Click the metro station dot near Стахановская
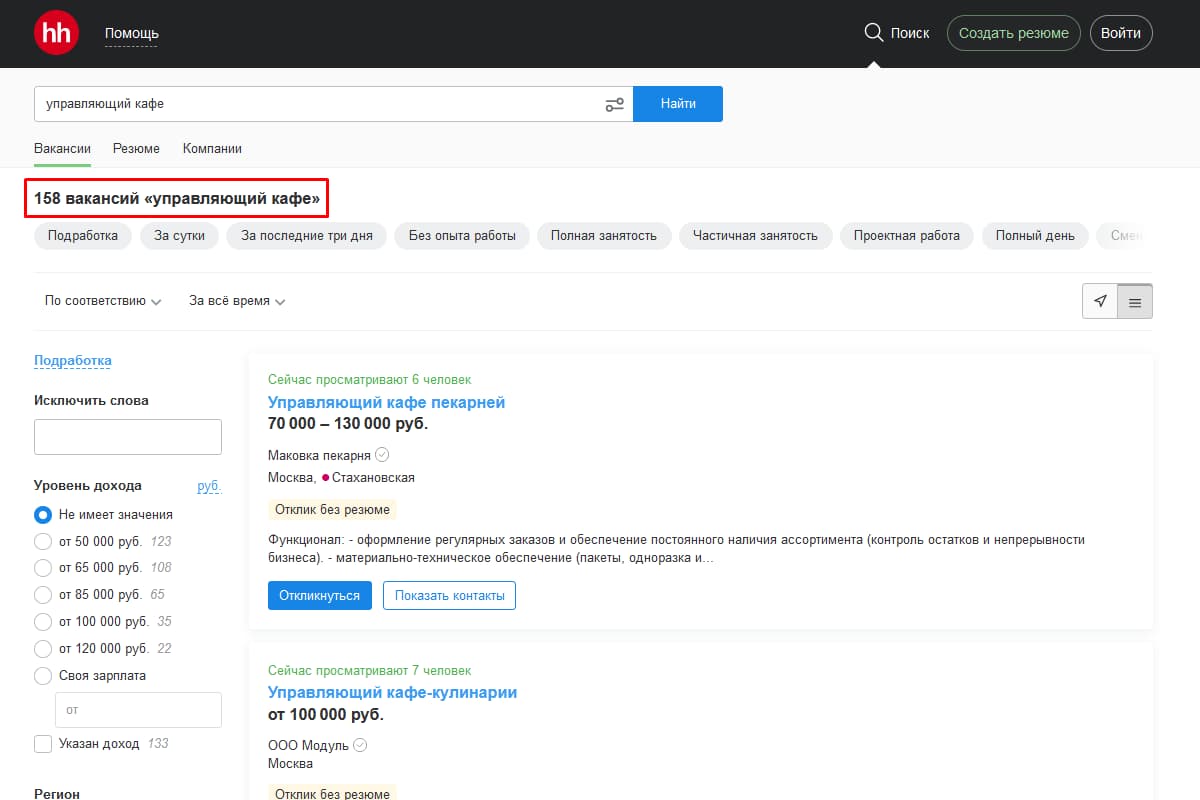1200x800 pixels. (x=326, y=477)
